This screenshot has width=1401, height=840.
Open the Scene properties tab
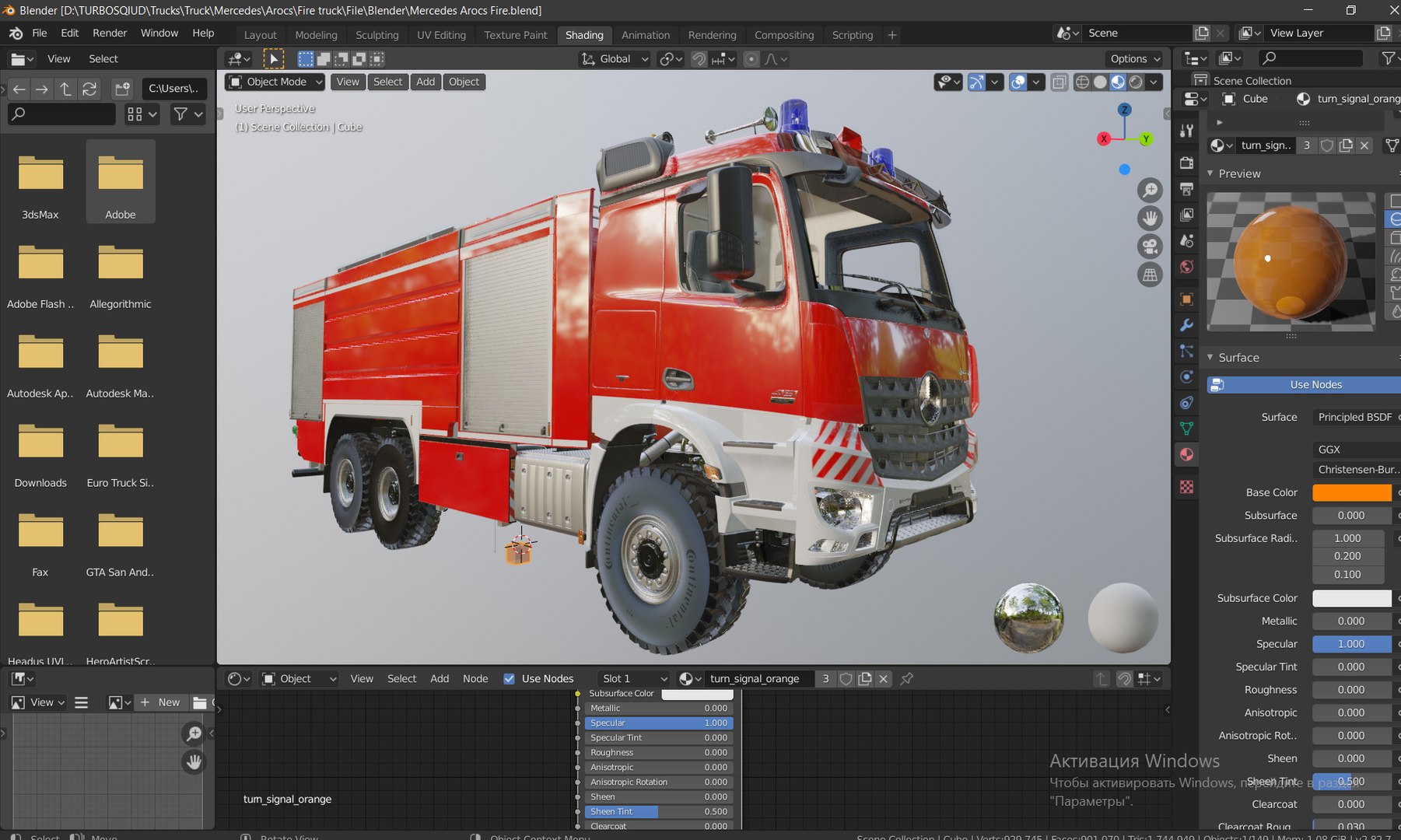[x=1186, y=241]
